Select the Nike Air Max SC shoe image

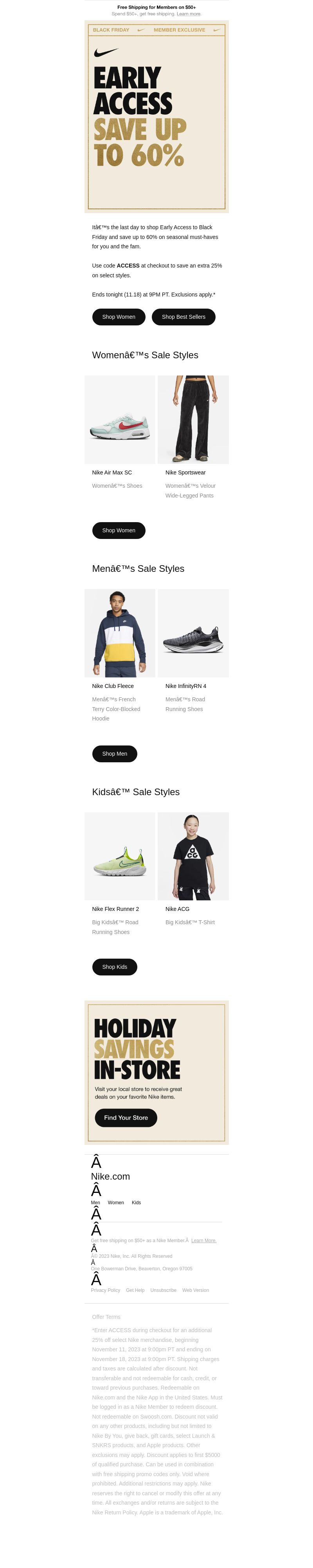pos(120,419)
